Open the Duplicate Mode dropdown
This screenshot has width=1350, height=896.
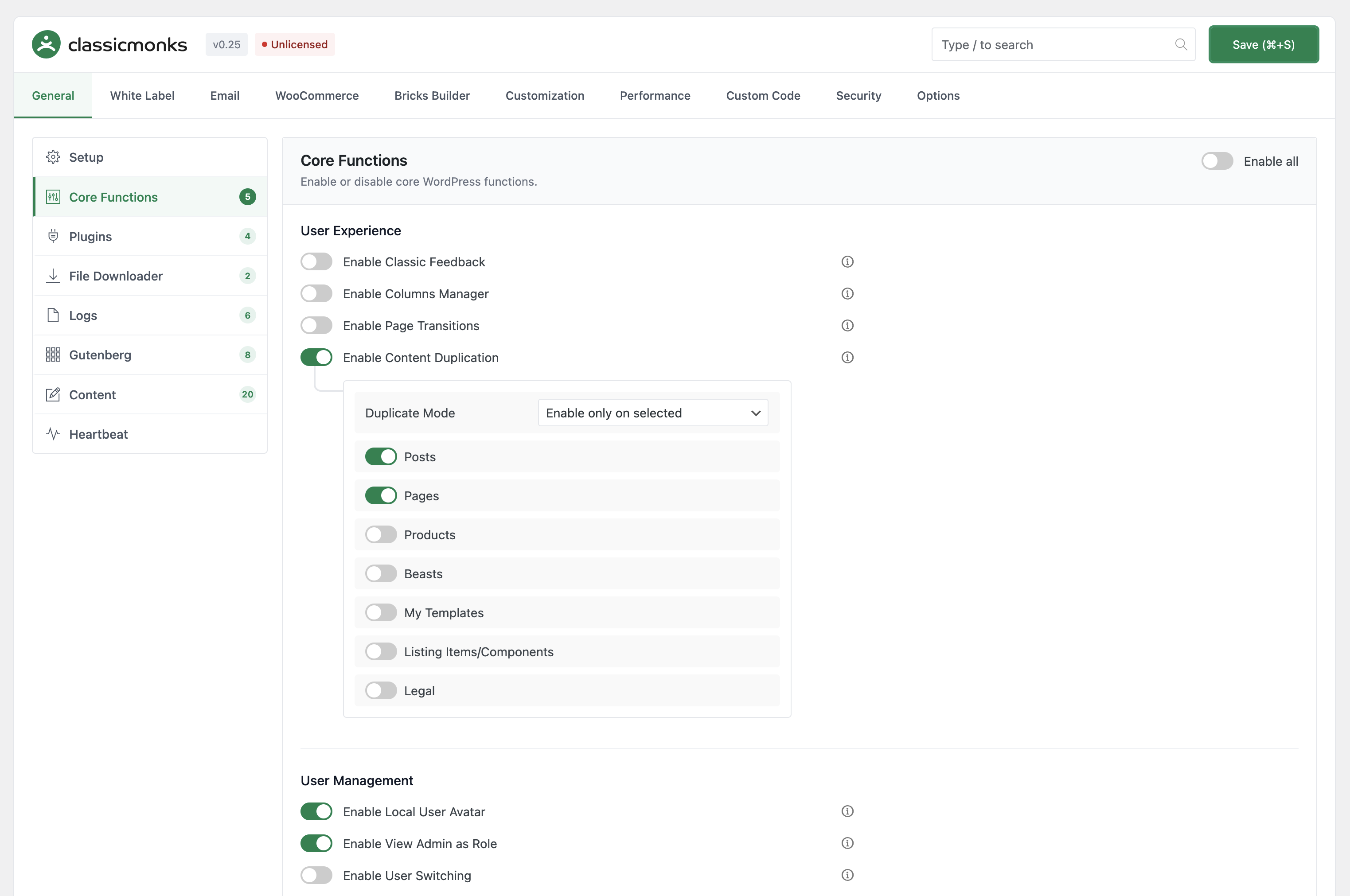[653, 413]
